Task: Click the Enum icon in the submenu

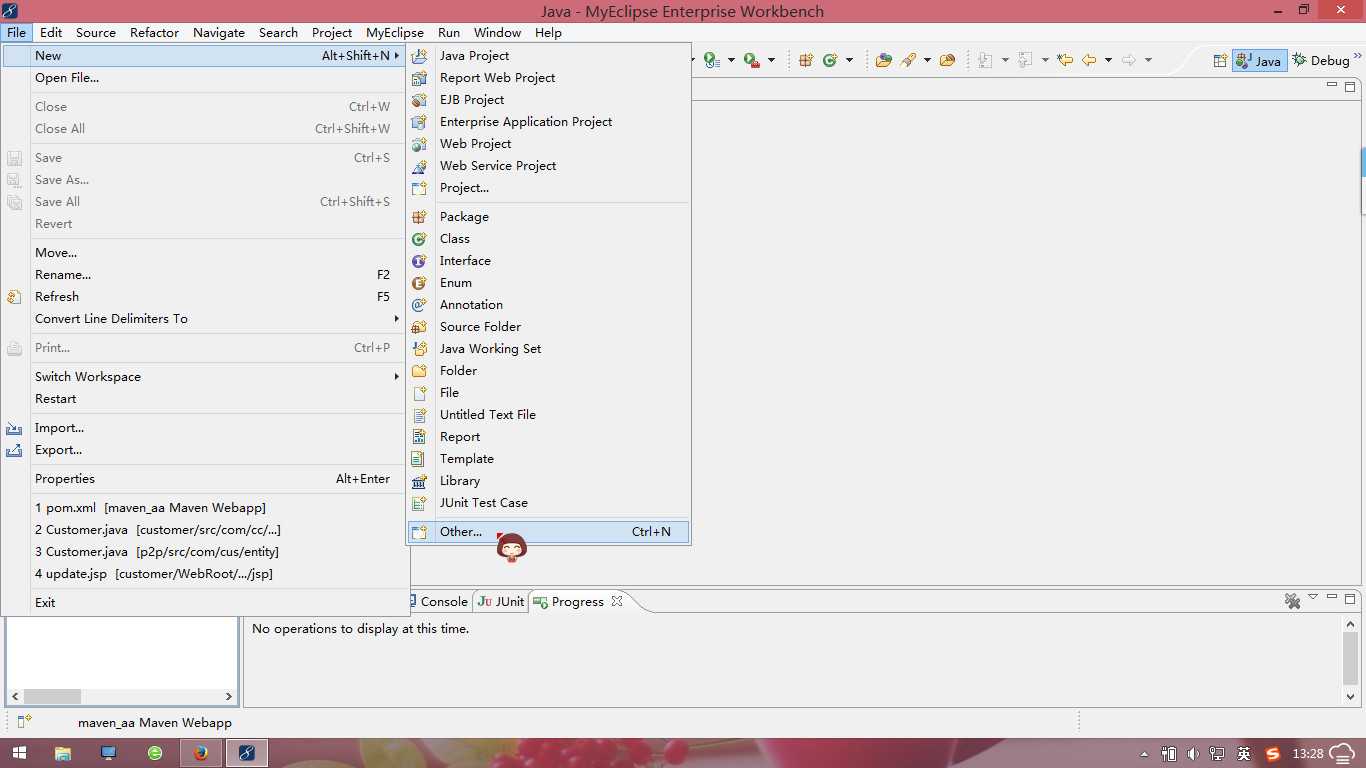Action: point(420,283)
